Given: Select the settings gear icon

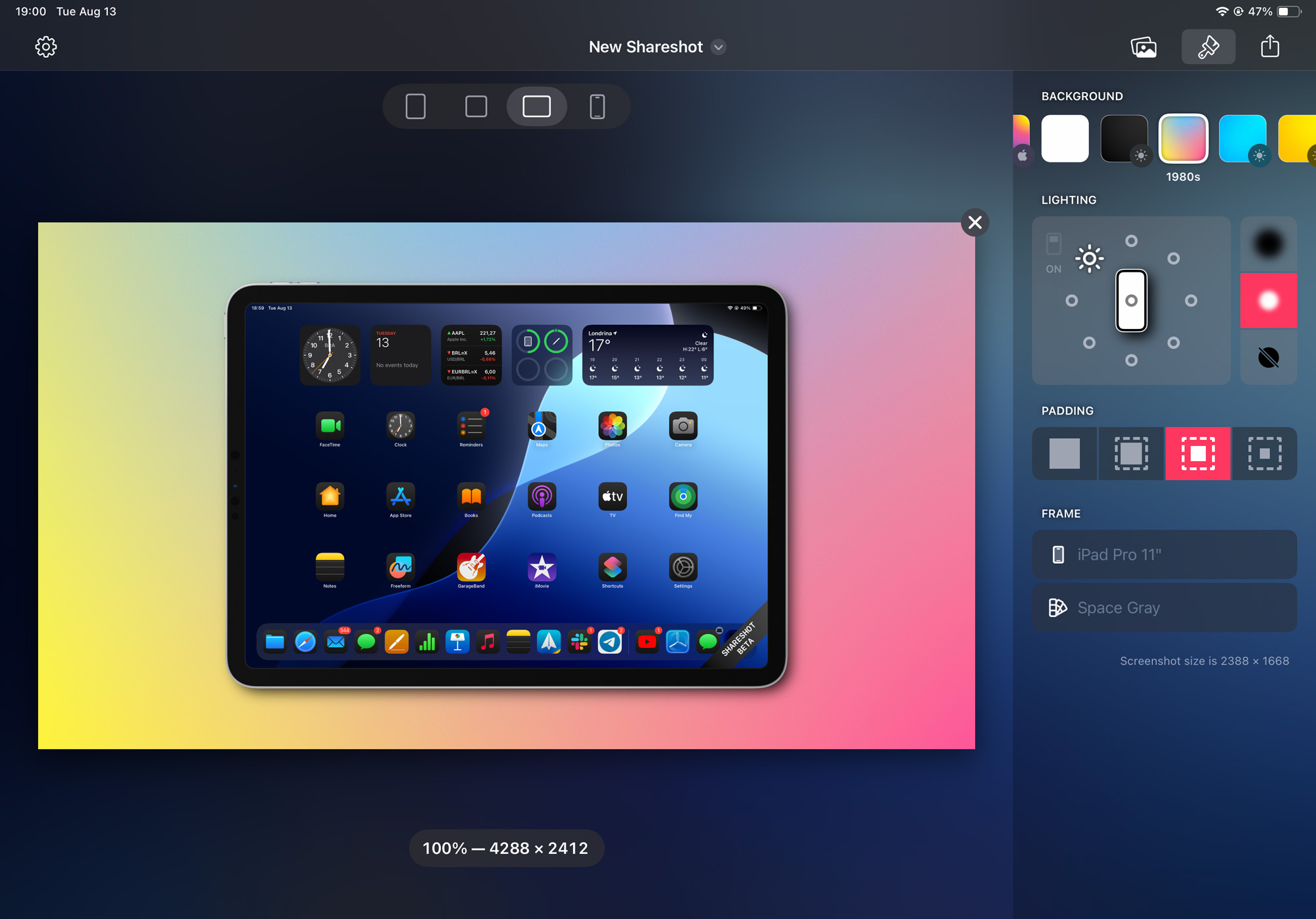Looking at the screenshot, I should 45,46.
